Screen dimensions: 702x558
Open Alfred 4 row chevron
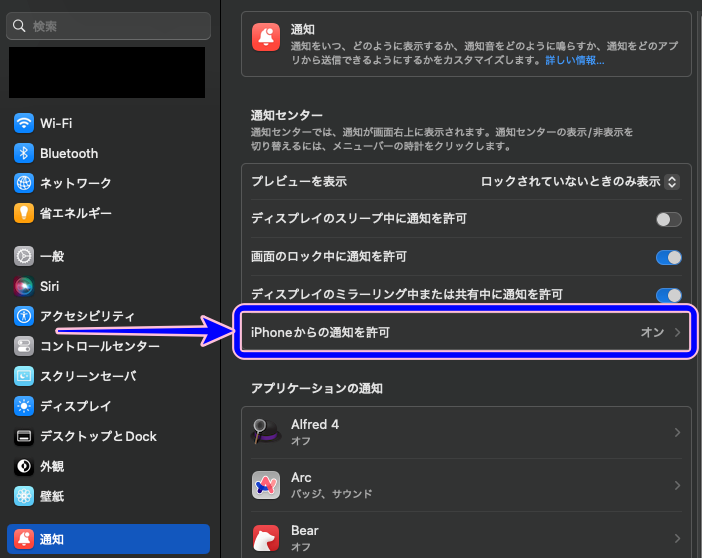677,432
